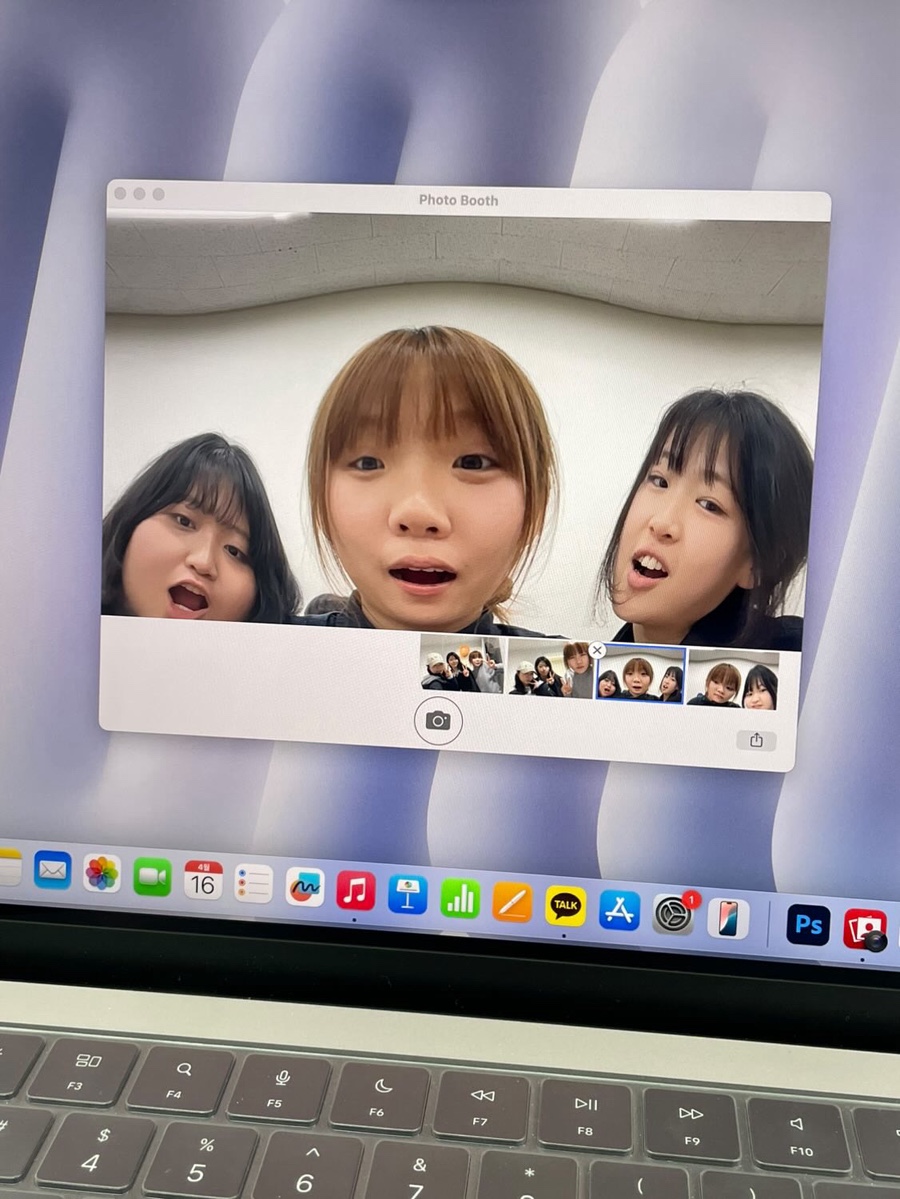Launch Pages from the Dock
Image resolution: width=900 pixels, height=1199 pixels.
512,902
